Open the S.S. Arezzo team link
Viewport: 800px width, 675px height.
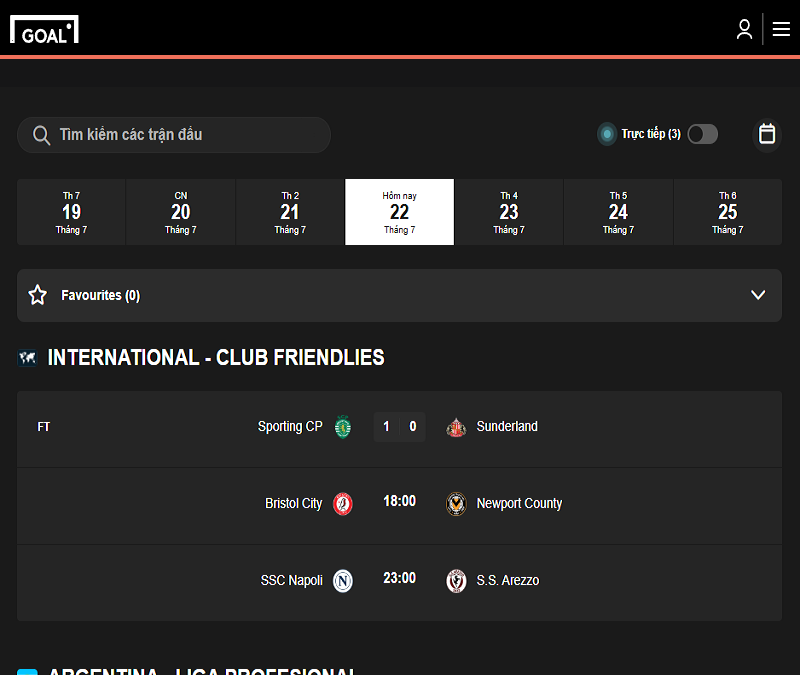pyautogui.click(x=508, y=581)
